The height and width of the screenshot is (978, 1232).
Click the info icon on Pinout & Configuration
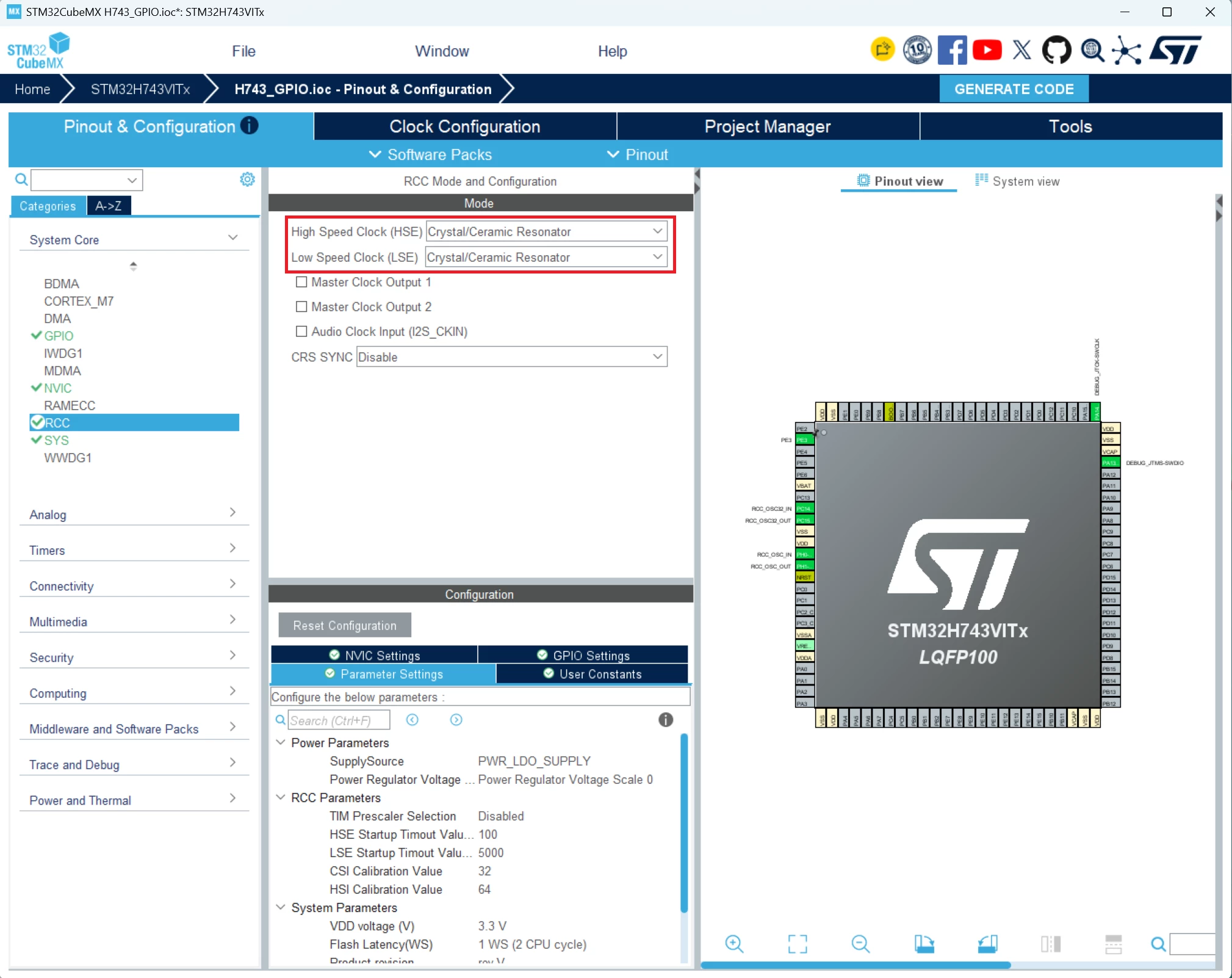(249, 126)
